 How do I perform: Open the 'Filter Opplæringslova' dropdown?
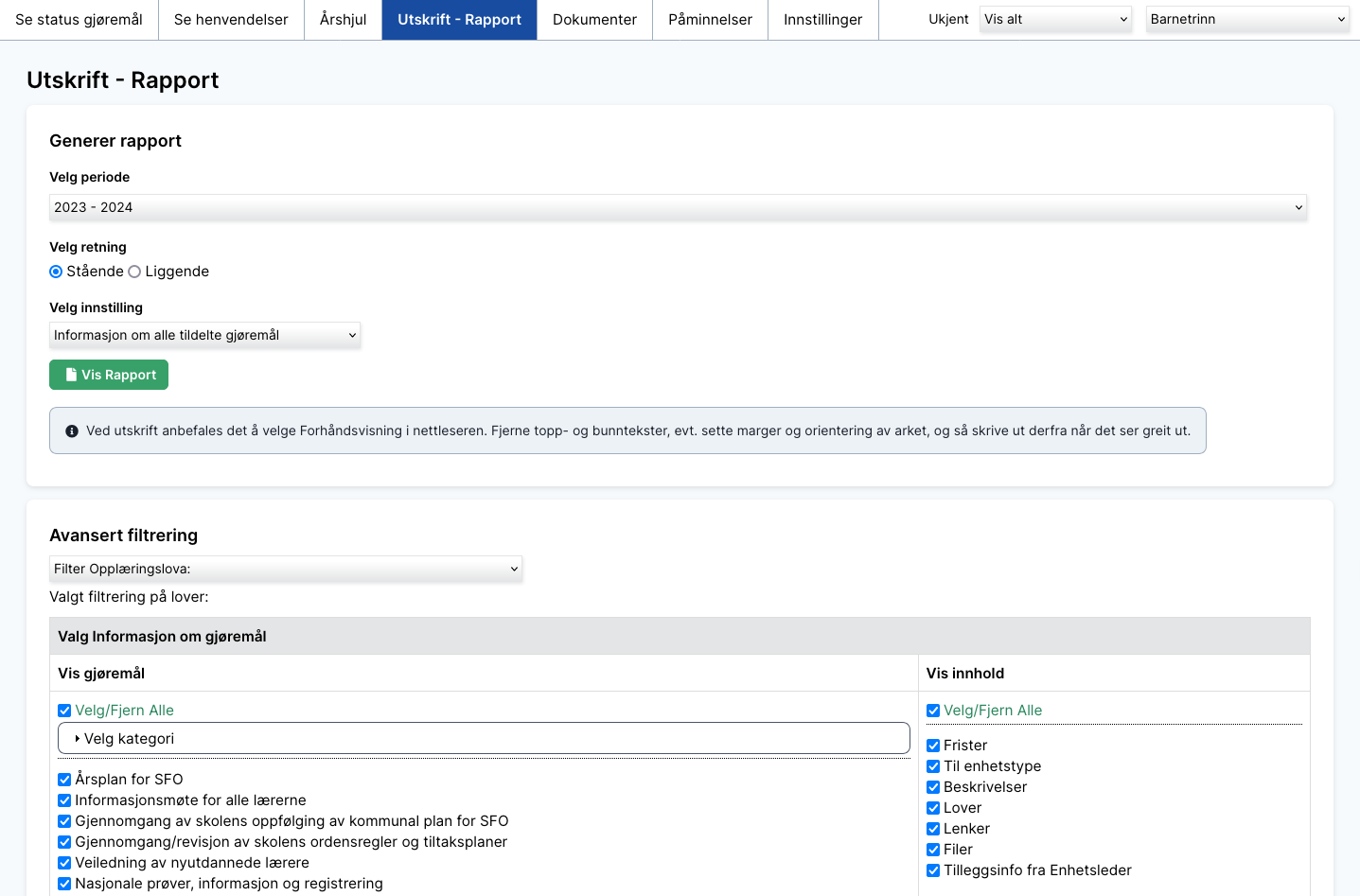pyautogui.click(x=286, y=569)
